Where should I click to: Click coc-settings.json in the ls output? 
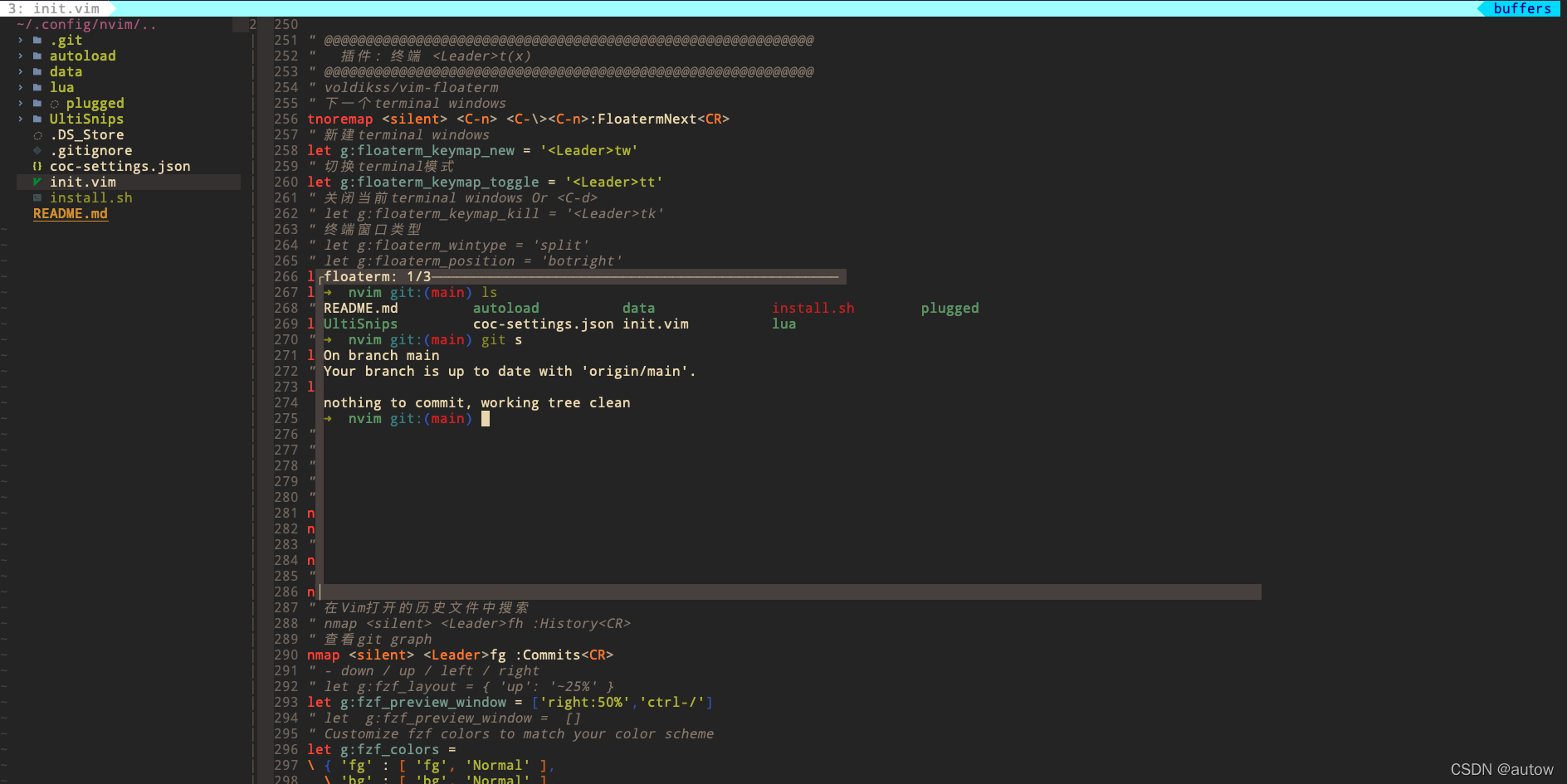pyautogui.click(x=544, y=324)
